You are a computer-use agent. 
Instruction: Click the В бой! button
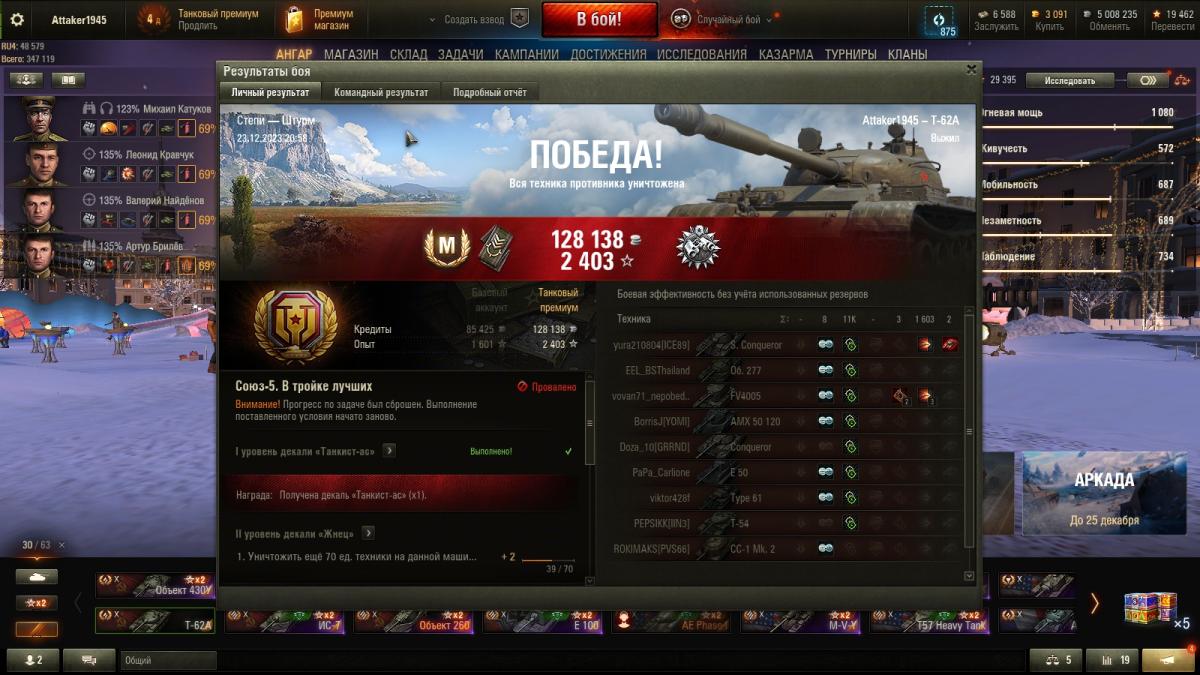[x=600, y=19]
